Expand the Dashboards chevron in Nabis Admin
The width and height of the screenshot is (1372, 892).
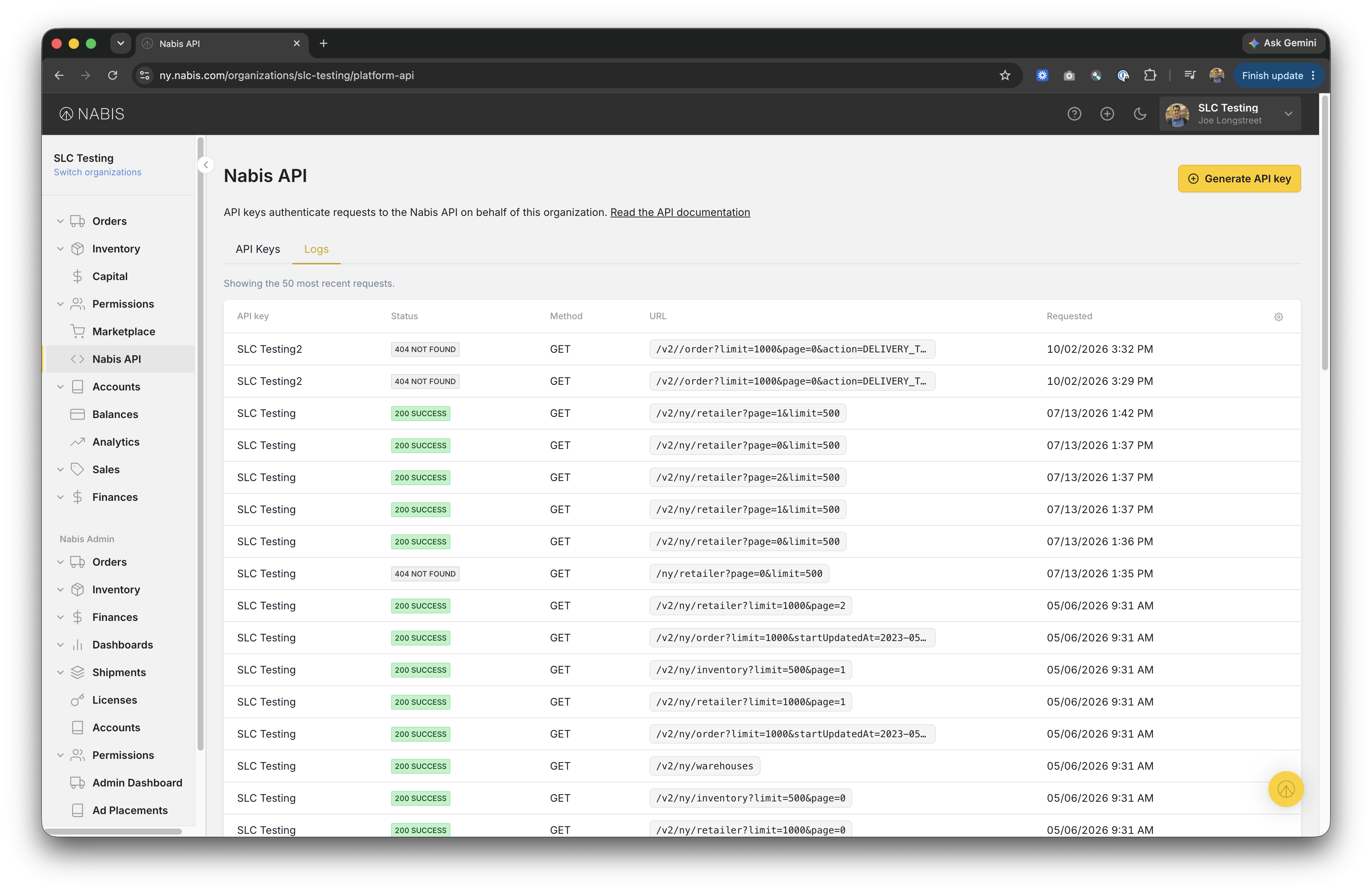(60, 645)
